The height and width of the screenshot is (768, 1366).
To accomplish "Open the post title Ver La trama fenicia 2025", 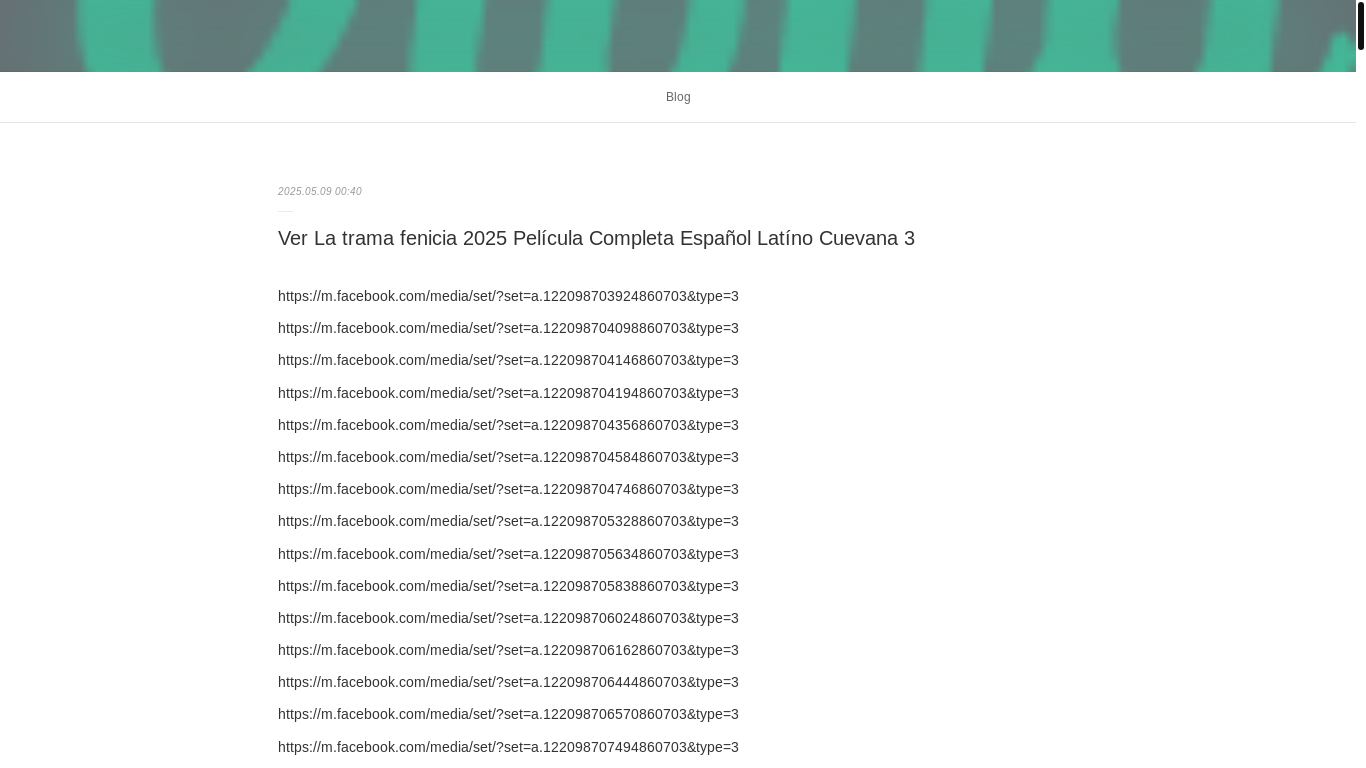I will click(596, 238).
